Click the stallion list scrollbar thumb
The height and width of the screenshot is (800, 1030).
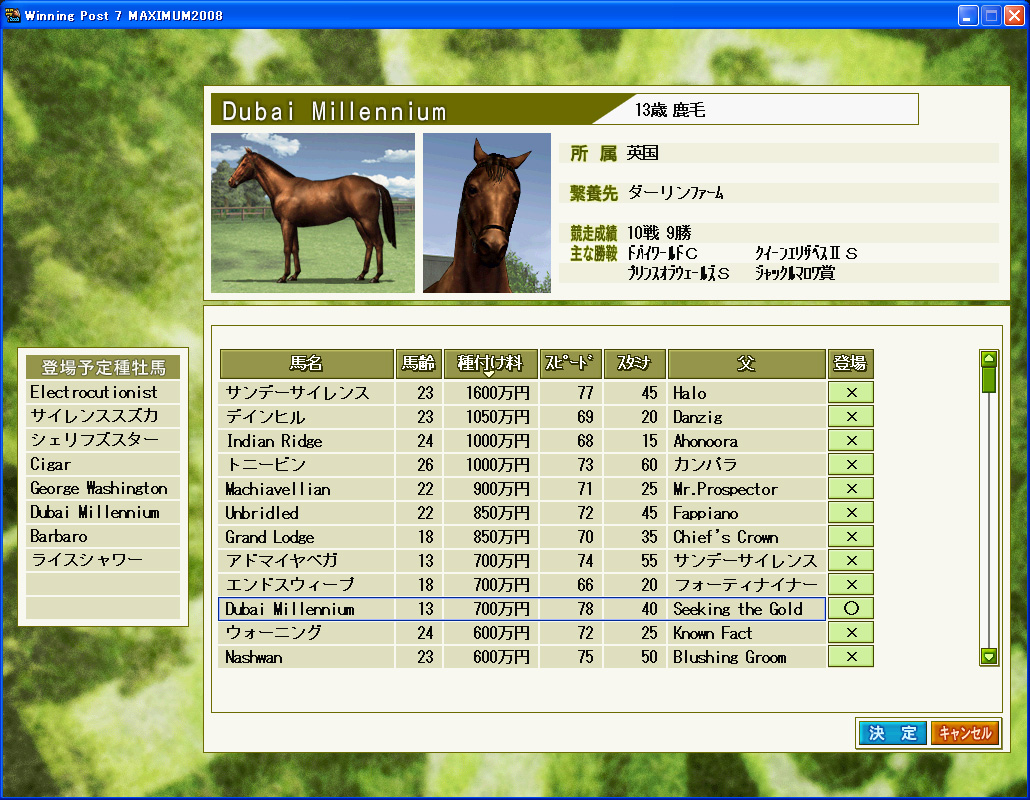(x=989, y=380)
